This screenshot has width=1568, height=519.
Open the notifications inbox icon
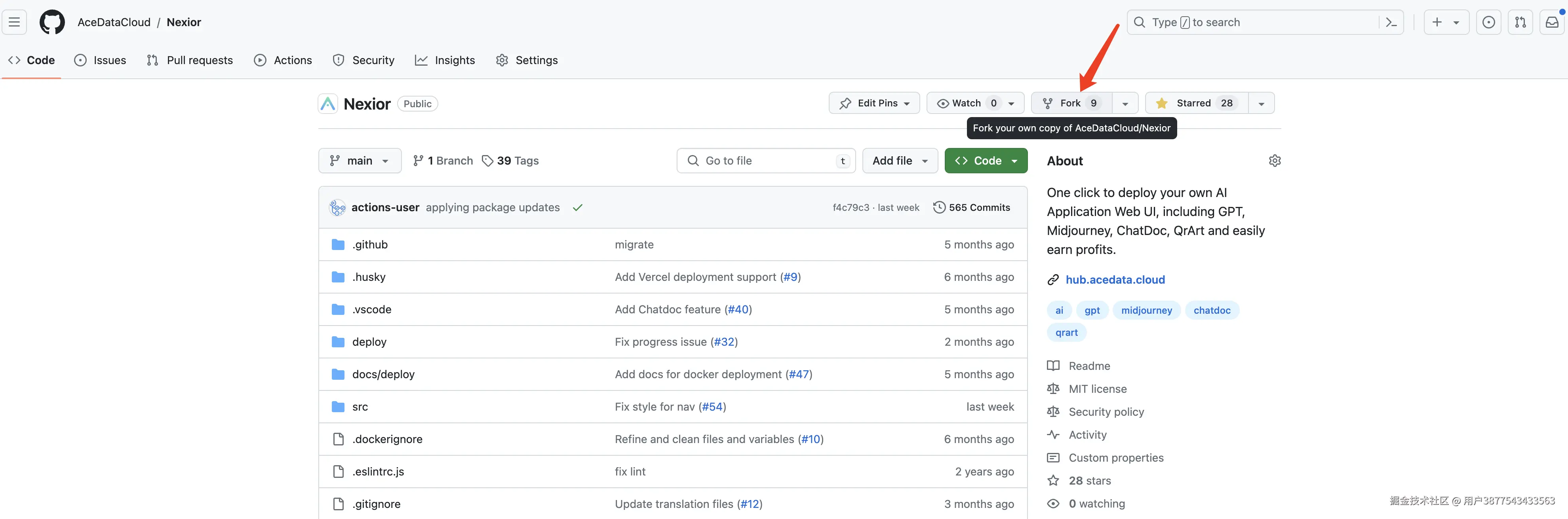1551,23
